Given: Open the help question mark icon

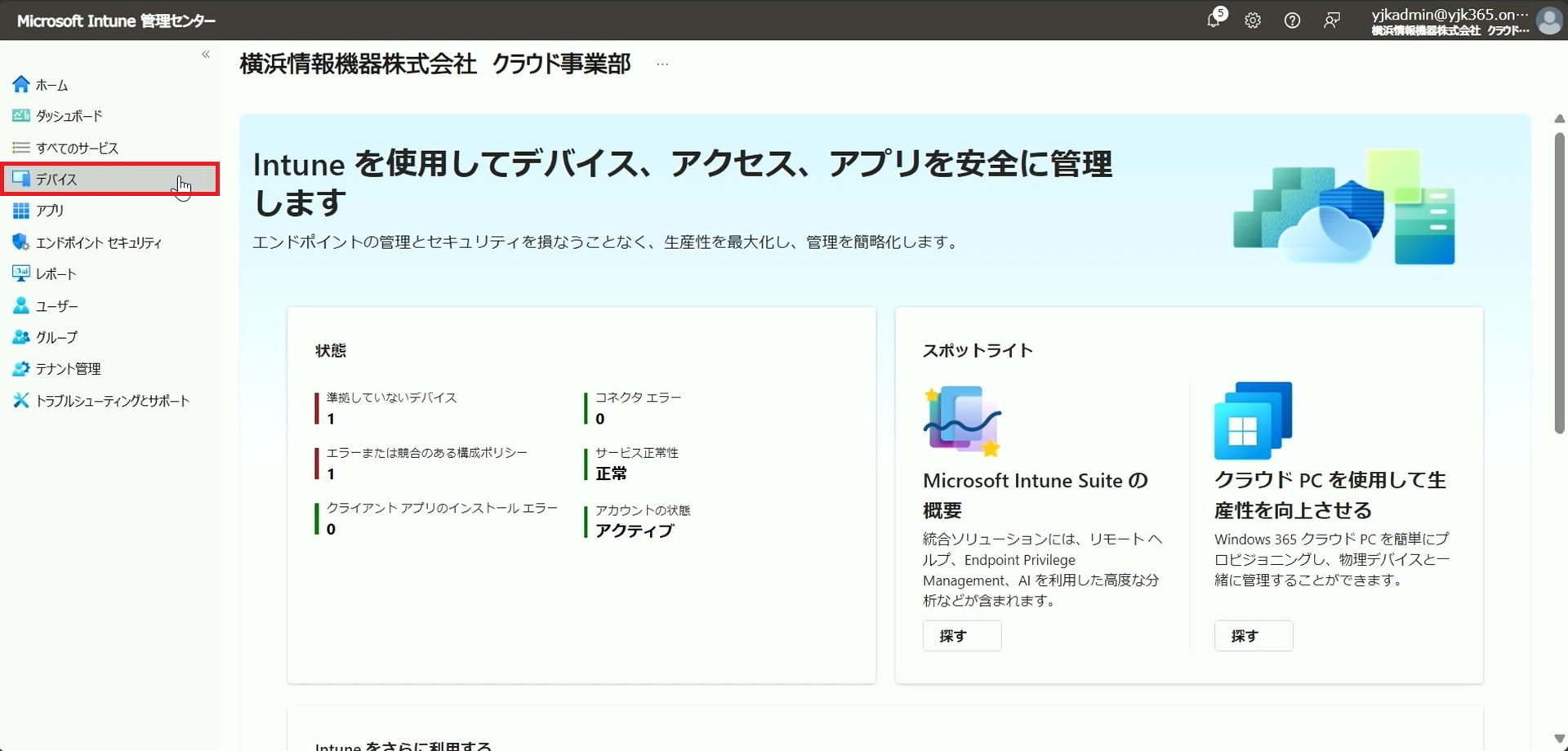Looking at the screenshot, I should pos(1292,20).
